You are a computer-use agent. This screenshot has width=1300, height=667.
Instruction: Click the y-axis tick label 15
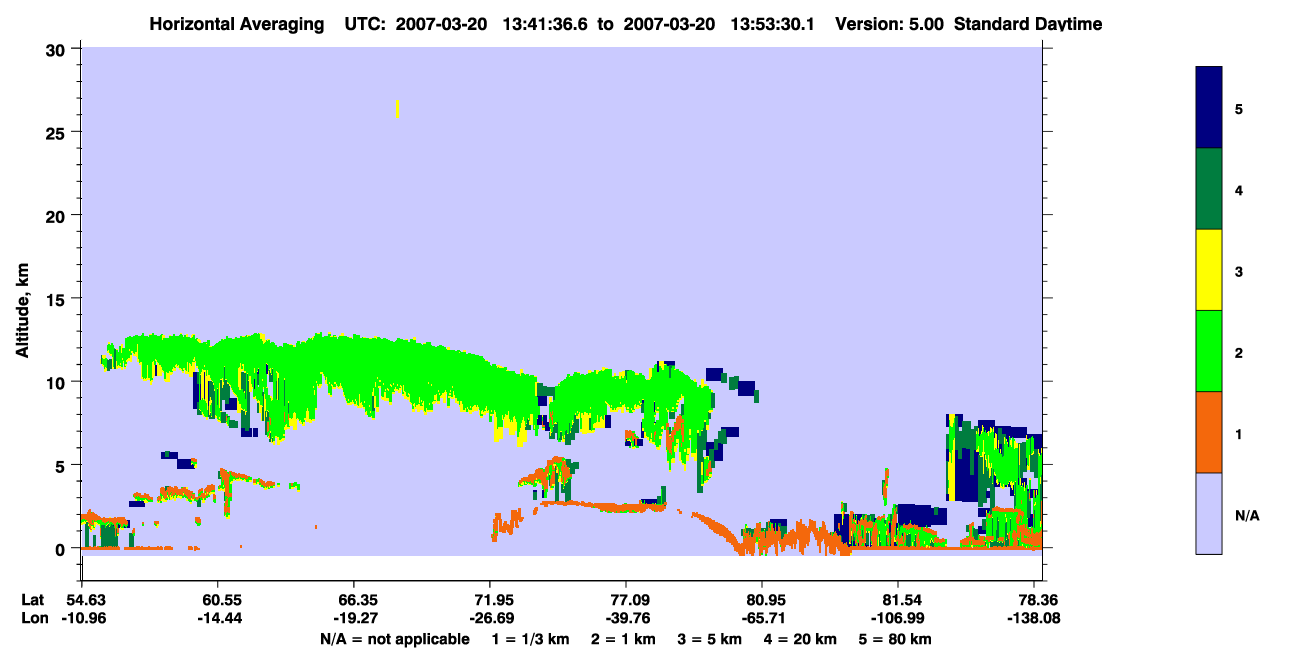coord(58,299)
